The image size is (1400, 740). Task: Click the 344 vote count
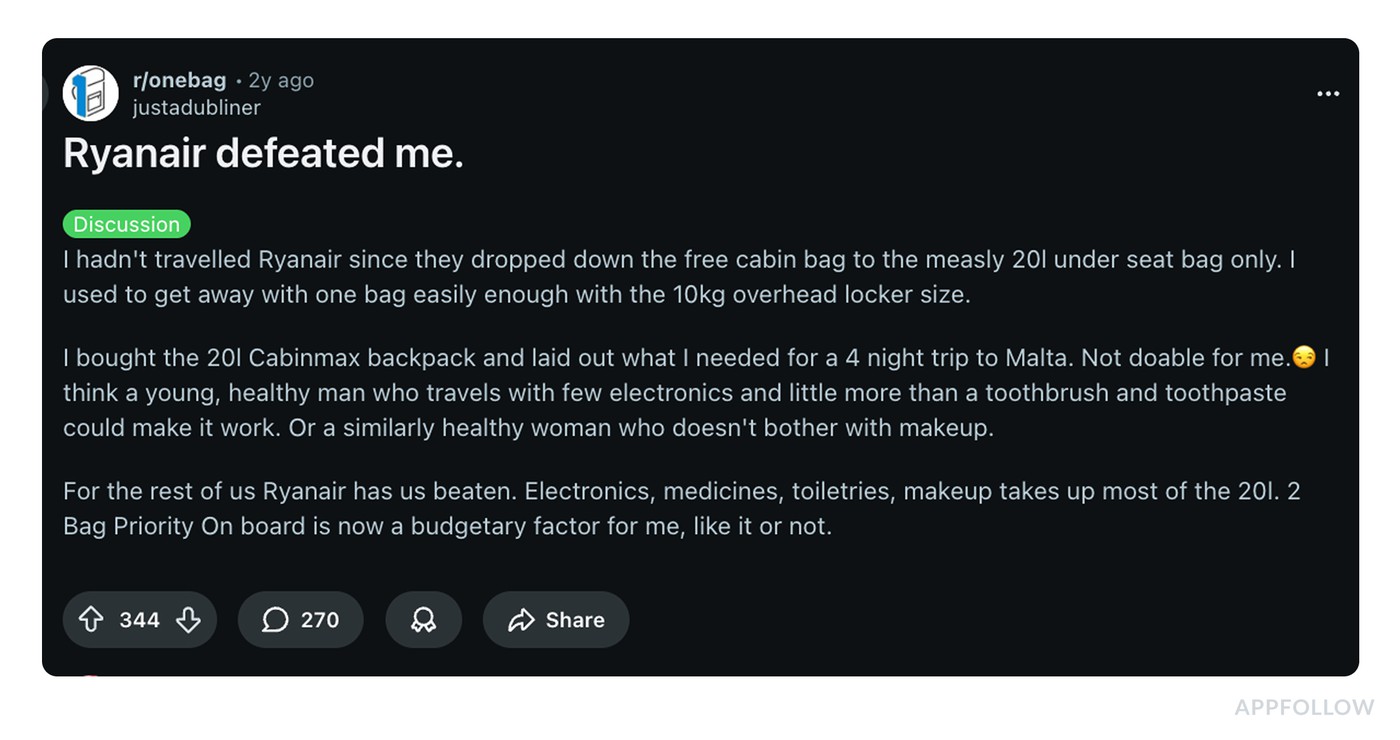click(139, 620)
